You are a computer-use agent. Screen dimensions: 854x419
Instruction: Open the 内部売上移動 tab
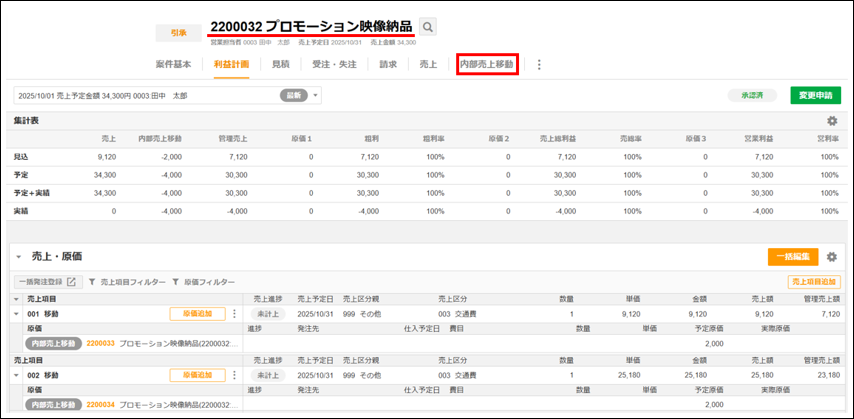[x=487, y=64]
